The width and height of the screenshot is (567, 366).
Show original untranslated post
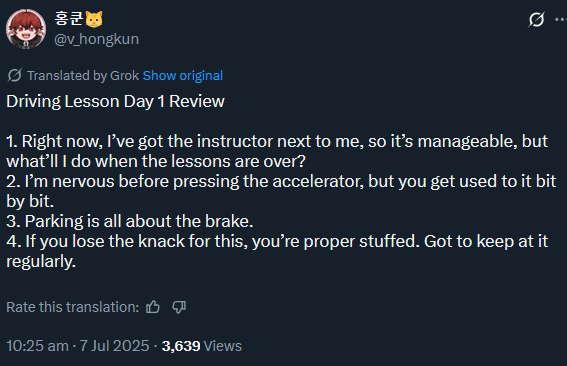(183, 76)
